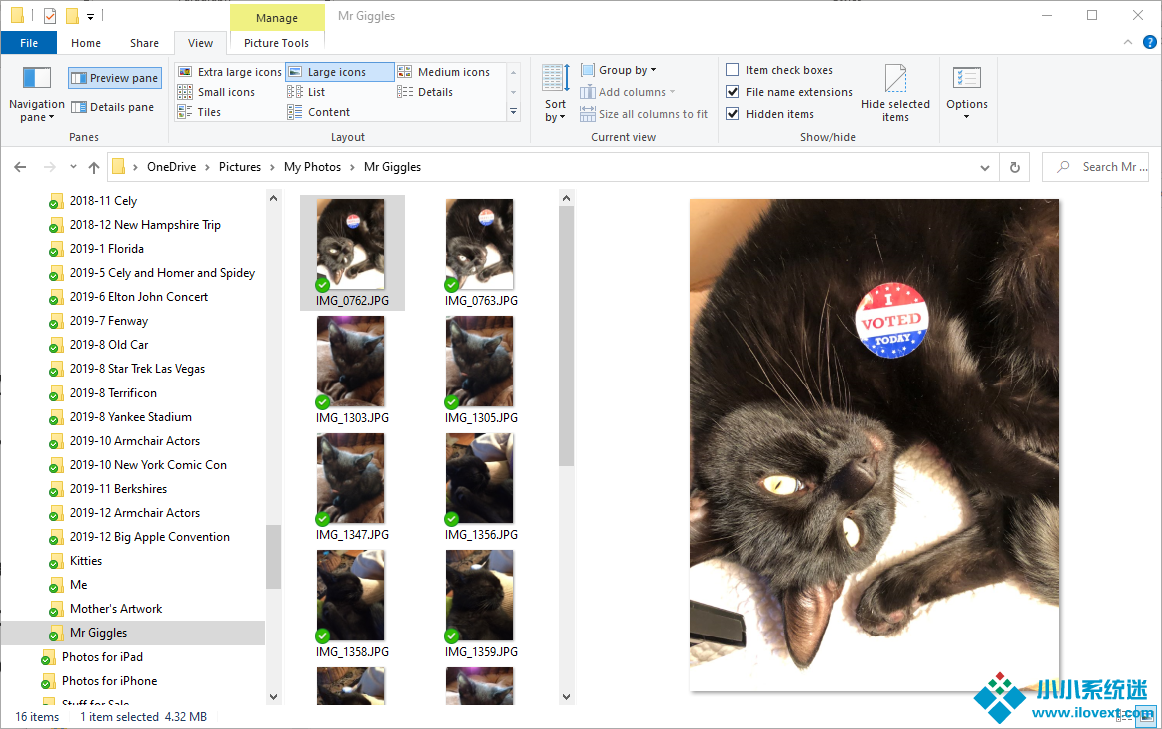Open the Picture Tools tab
This screenshot has width=1162, height=729.
pyautogui.click(x=276, y=43)
